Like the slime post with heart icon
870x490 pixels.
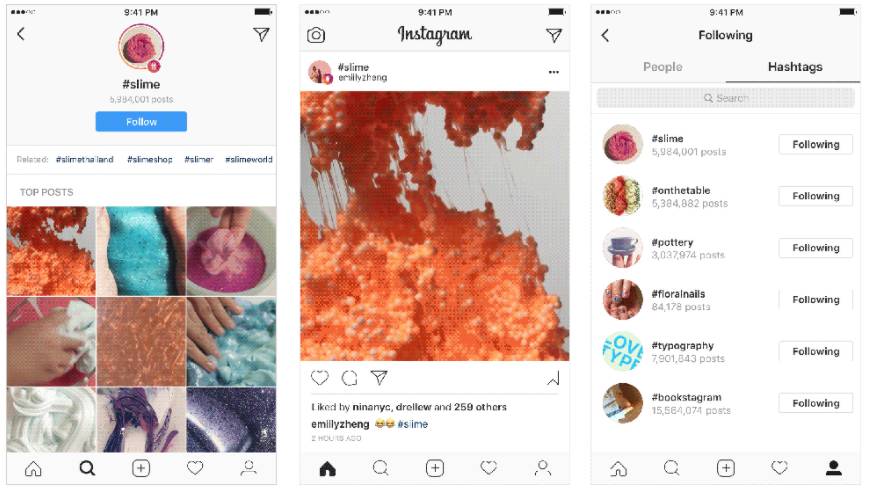320,378
